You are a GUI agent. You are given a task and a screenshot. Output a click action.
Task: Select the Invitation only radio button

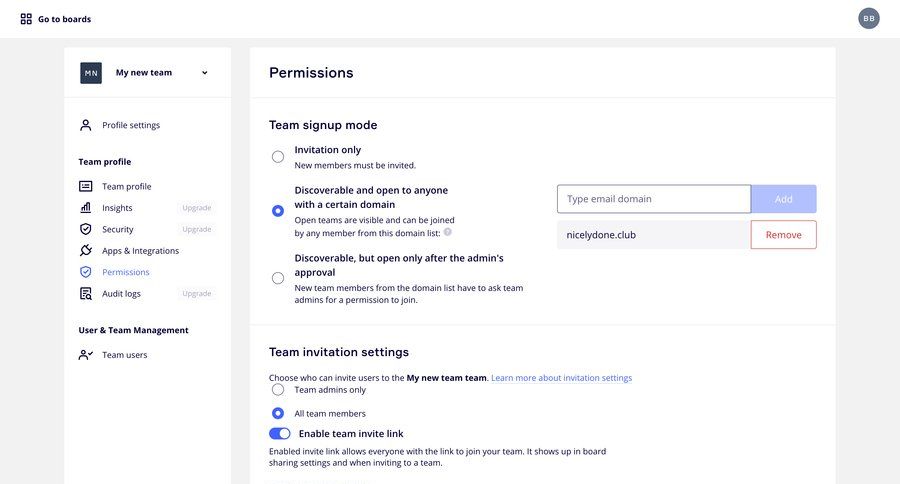tap(278, 157)
